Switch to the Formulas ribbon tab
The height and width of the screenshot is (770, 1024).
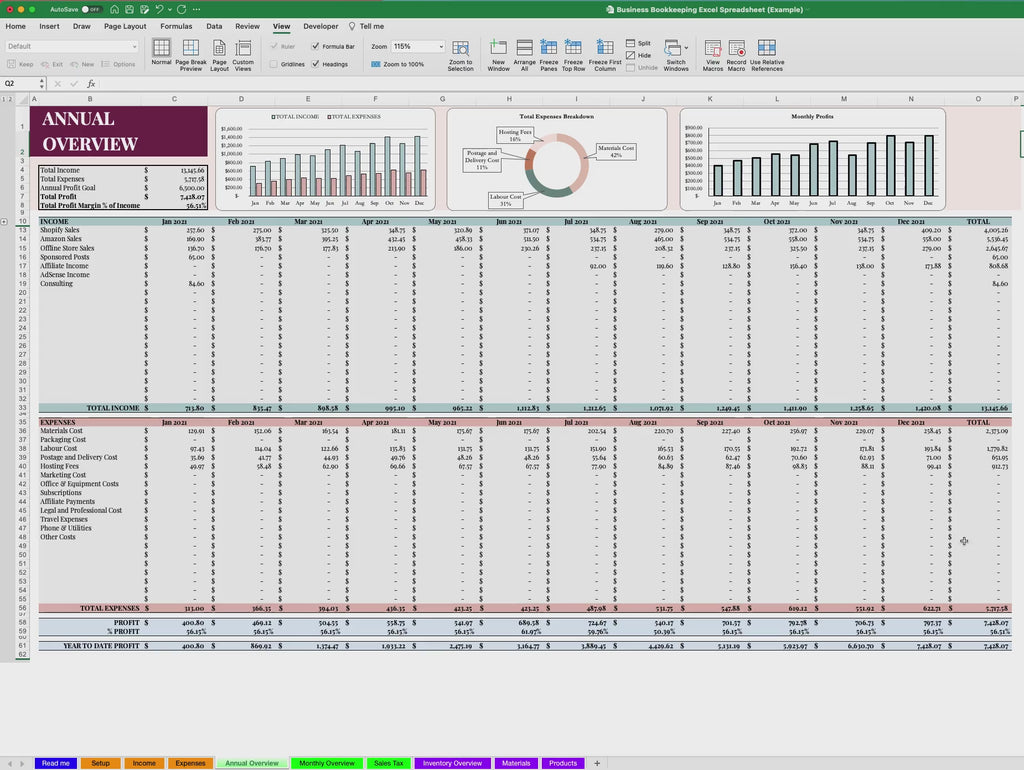click(x=176, y=26)
